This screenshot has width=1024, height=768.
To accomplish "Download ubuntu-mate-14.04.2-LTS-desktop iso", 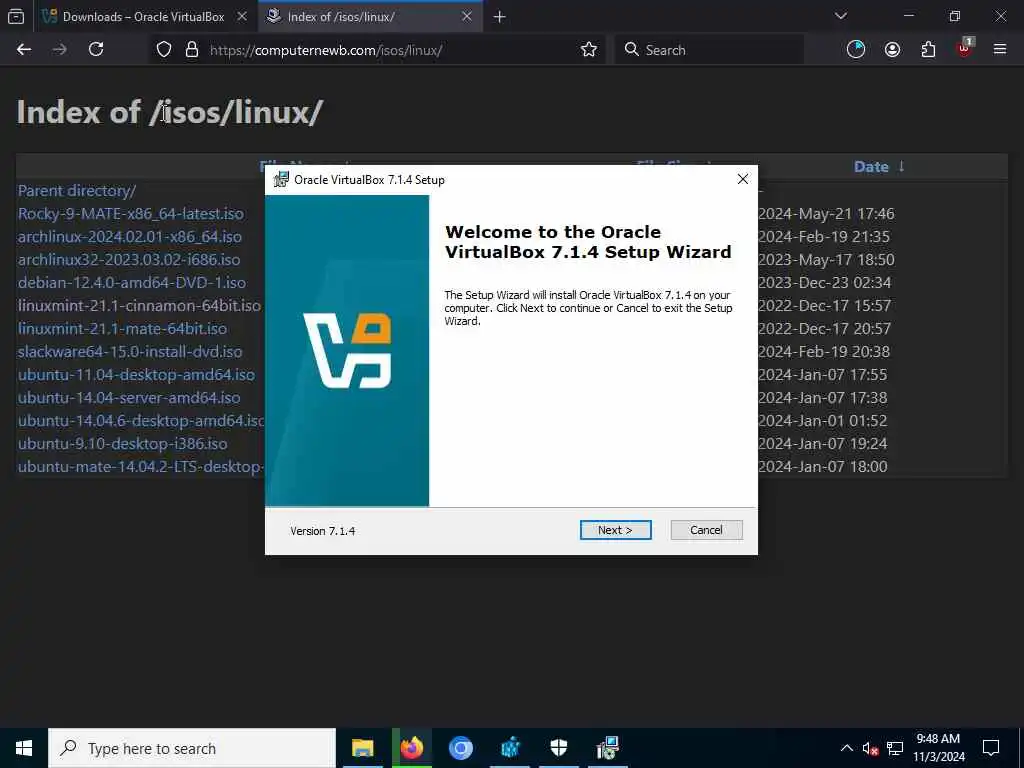I will [141, 466].
